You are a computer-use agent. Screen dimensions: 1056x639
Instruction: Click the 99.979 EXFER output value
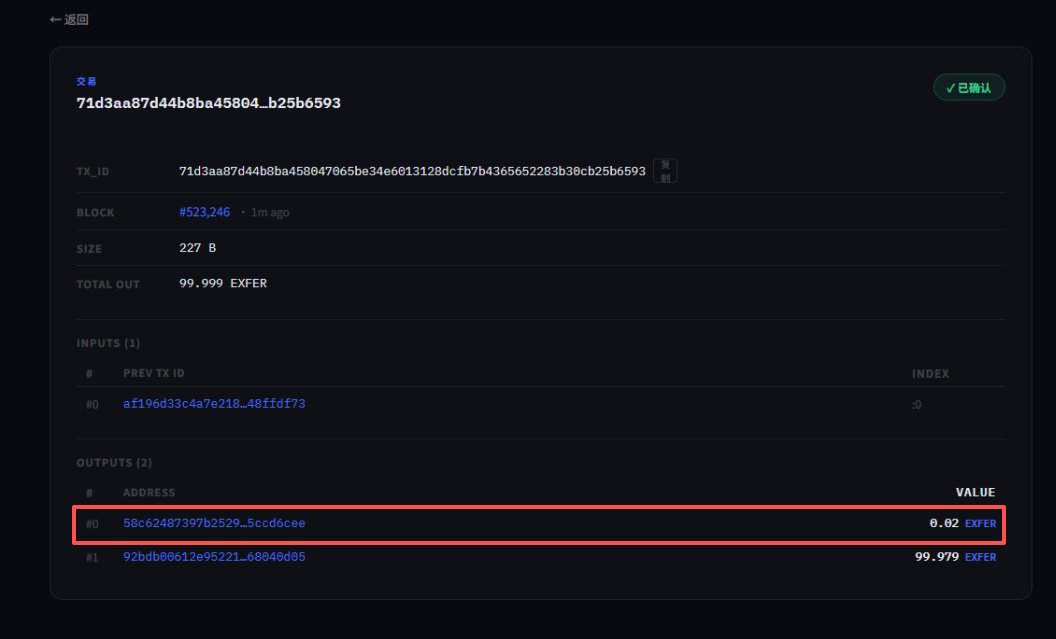pos(955,557)
